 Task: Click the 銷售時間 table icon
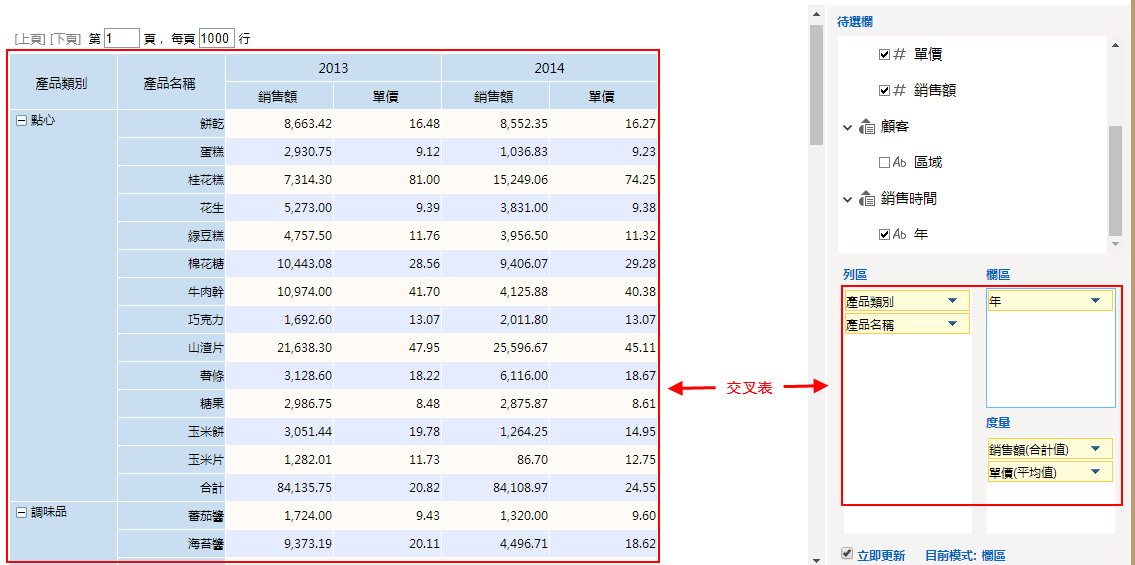click(x=867, y=199)
